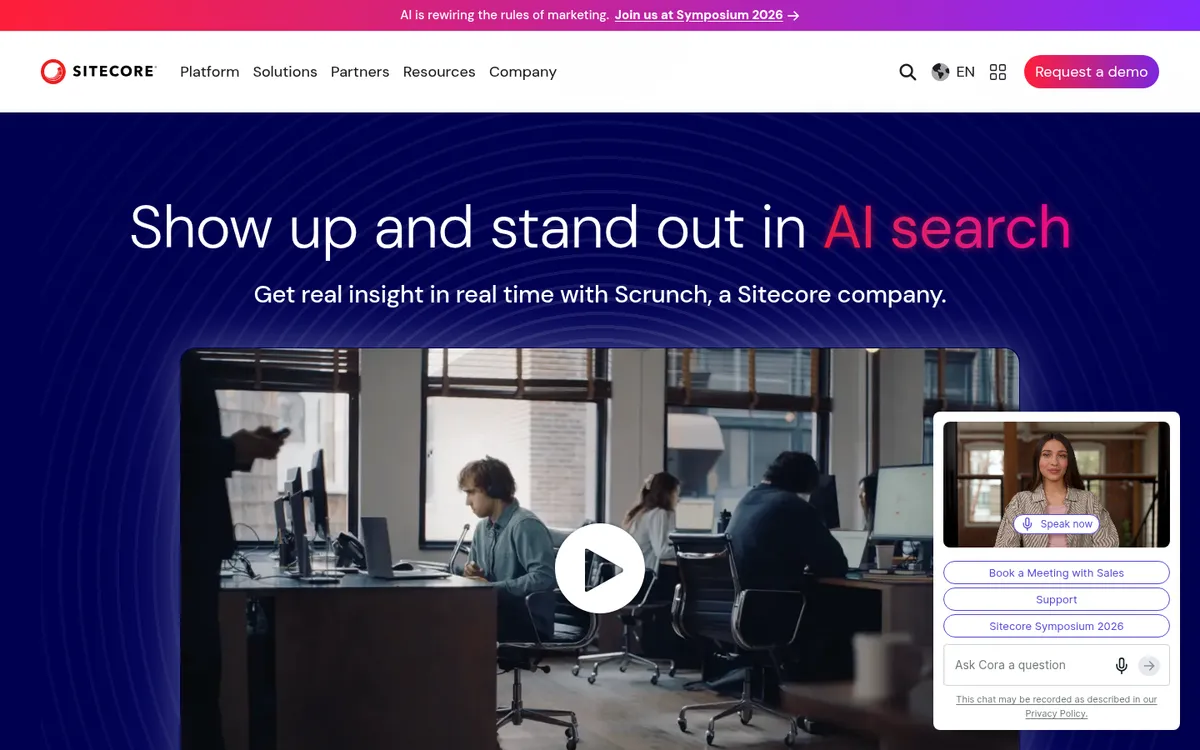Click 'AI is rewiring the rules of marketing' text
This screenshot has width=1200, height=750.
504,15
